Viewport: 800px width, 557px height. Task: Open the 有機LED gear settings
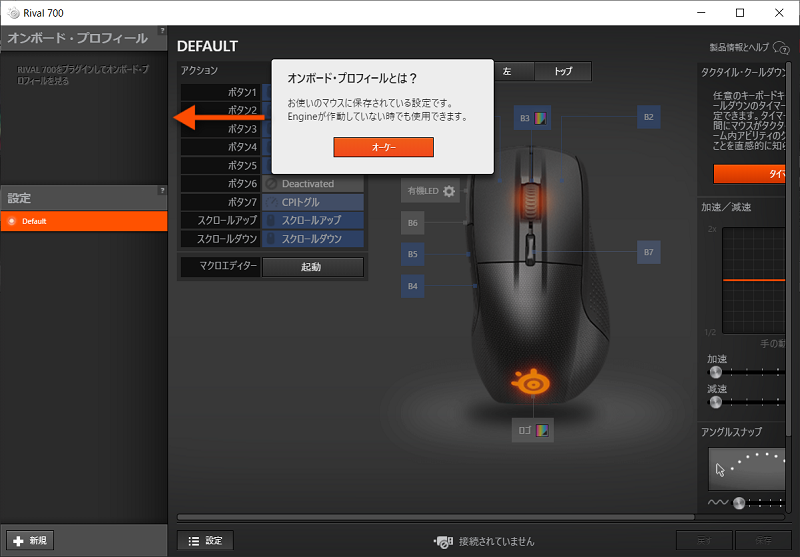pos(449,191)
